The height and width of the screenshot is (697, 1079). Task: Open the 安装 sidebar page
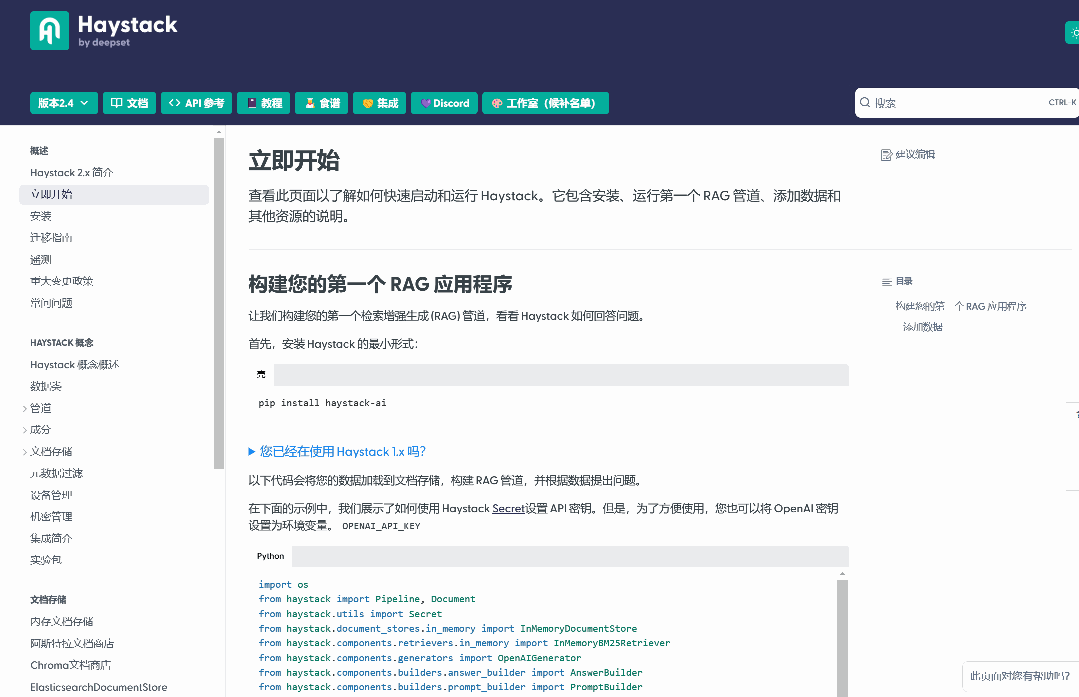(x=41, y=216)
